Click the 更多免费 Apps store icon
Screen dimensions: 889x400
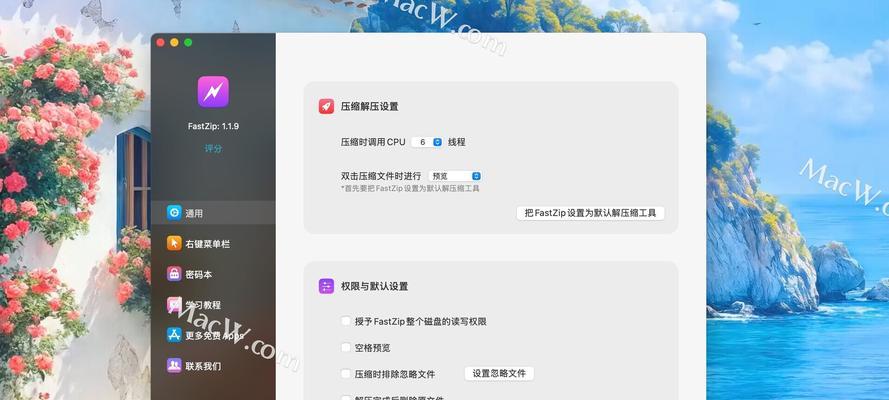(174, 334)
